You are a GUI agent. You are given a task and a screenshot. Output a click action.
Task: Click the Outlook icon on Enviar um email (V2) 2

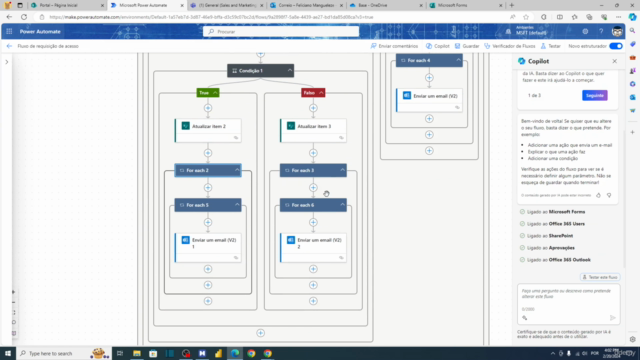291,240
